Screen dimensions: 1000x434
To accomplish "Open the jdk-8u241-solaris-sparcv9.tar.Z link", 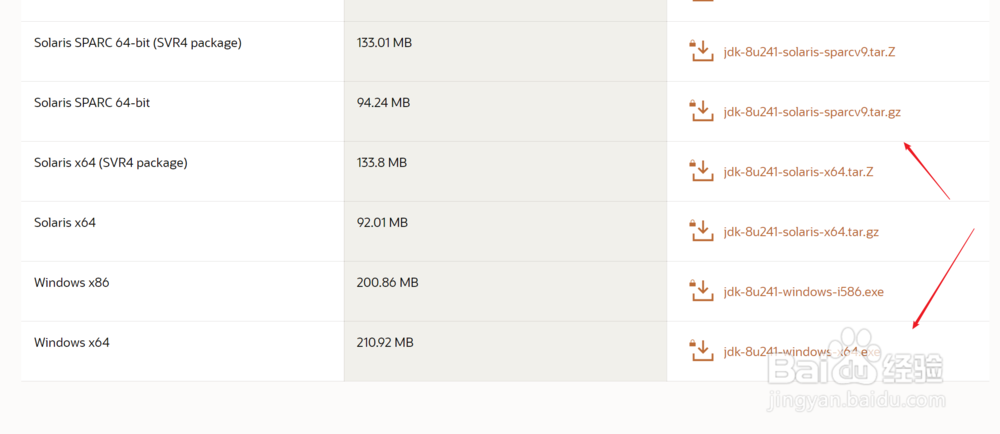I will coord(809,51).
